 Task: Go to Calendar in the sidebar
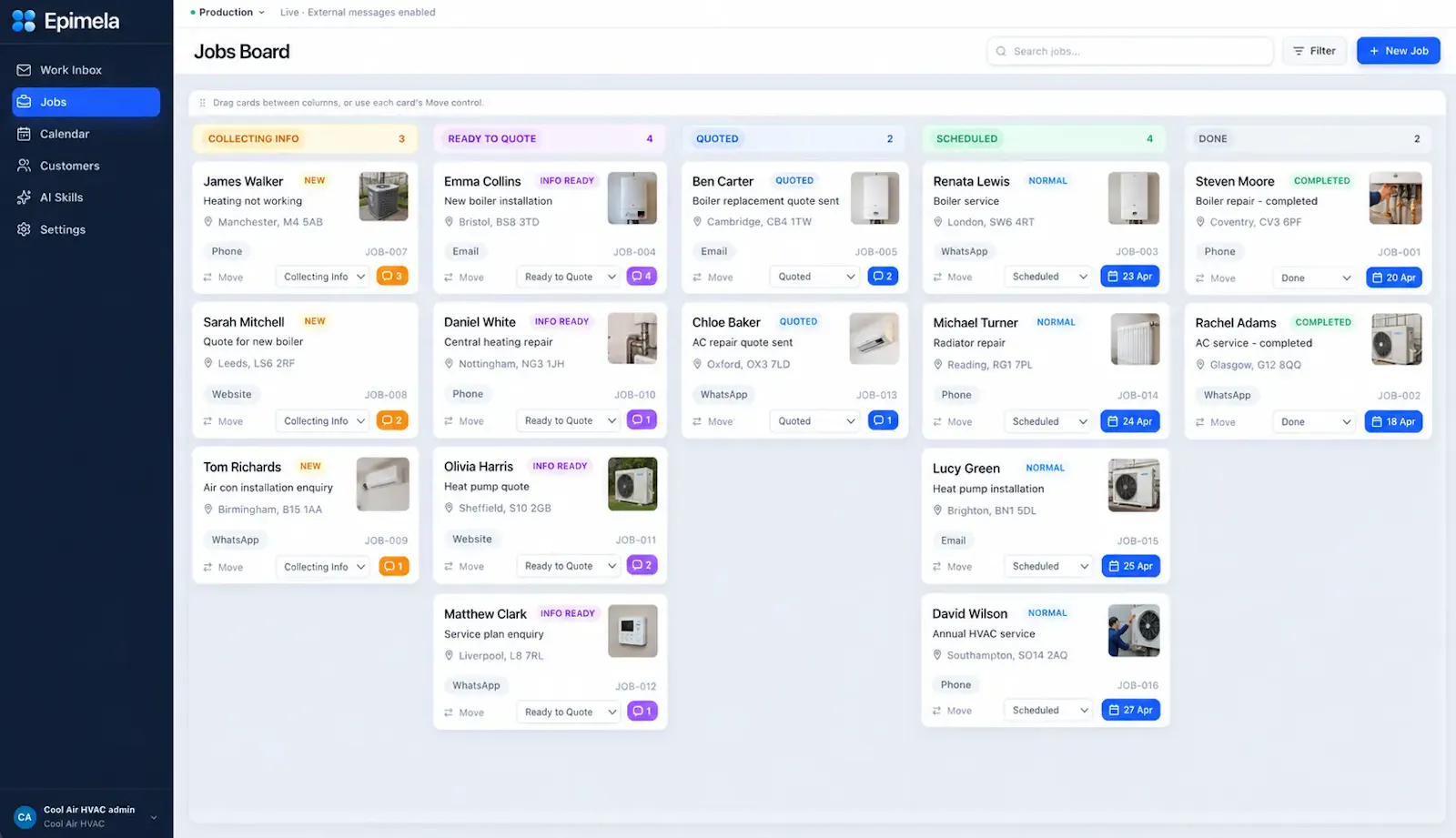(86, 134)
